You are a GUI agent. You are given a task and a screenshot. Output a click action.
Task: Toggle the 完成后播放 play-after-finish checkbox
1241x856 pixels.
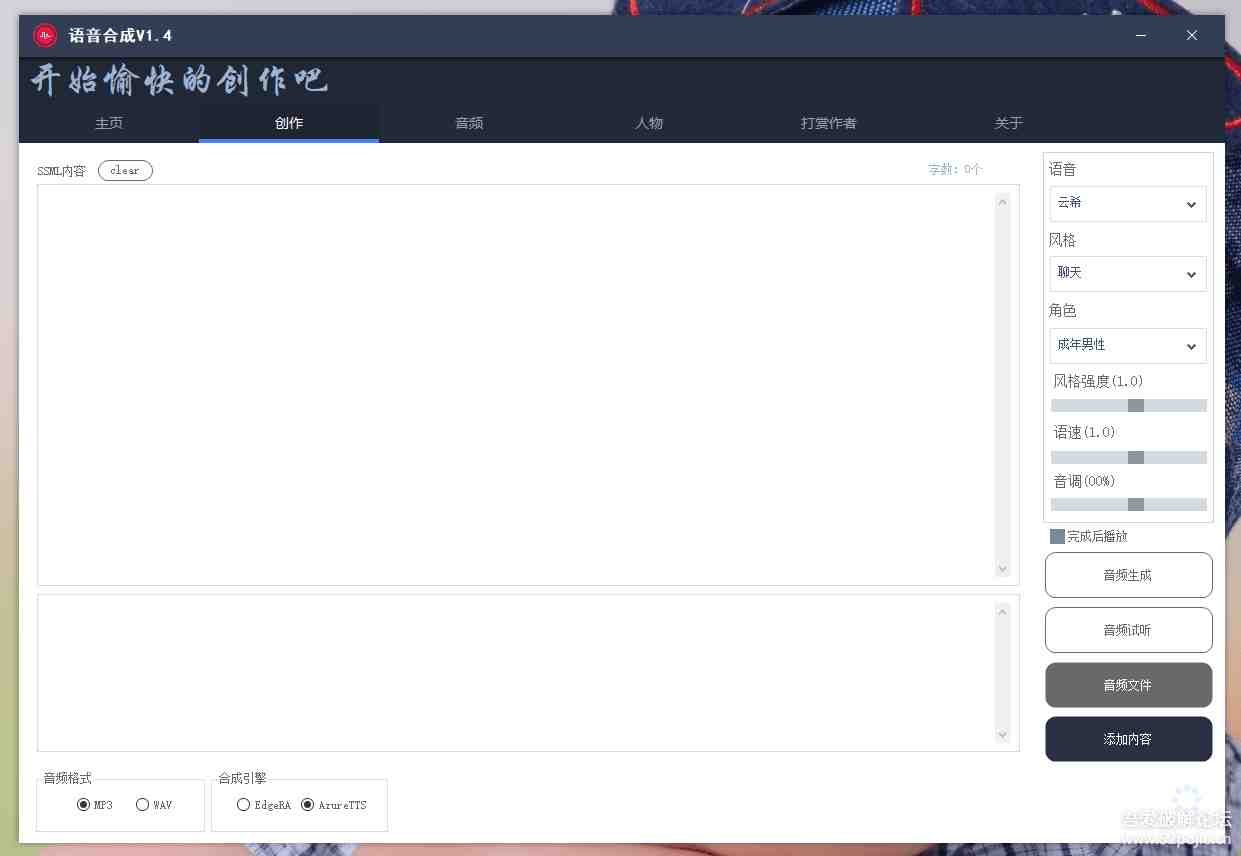(1056, 536)
